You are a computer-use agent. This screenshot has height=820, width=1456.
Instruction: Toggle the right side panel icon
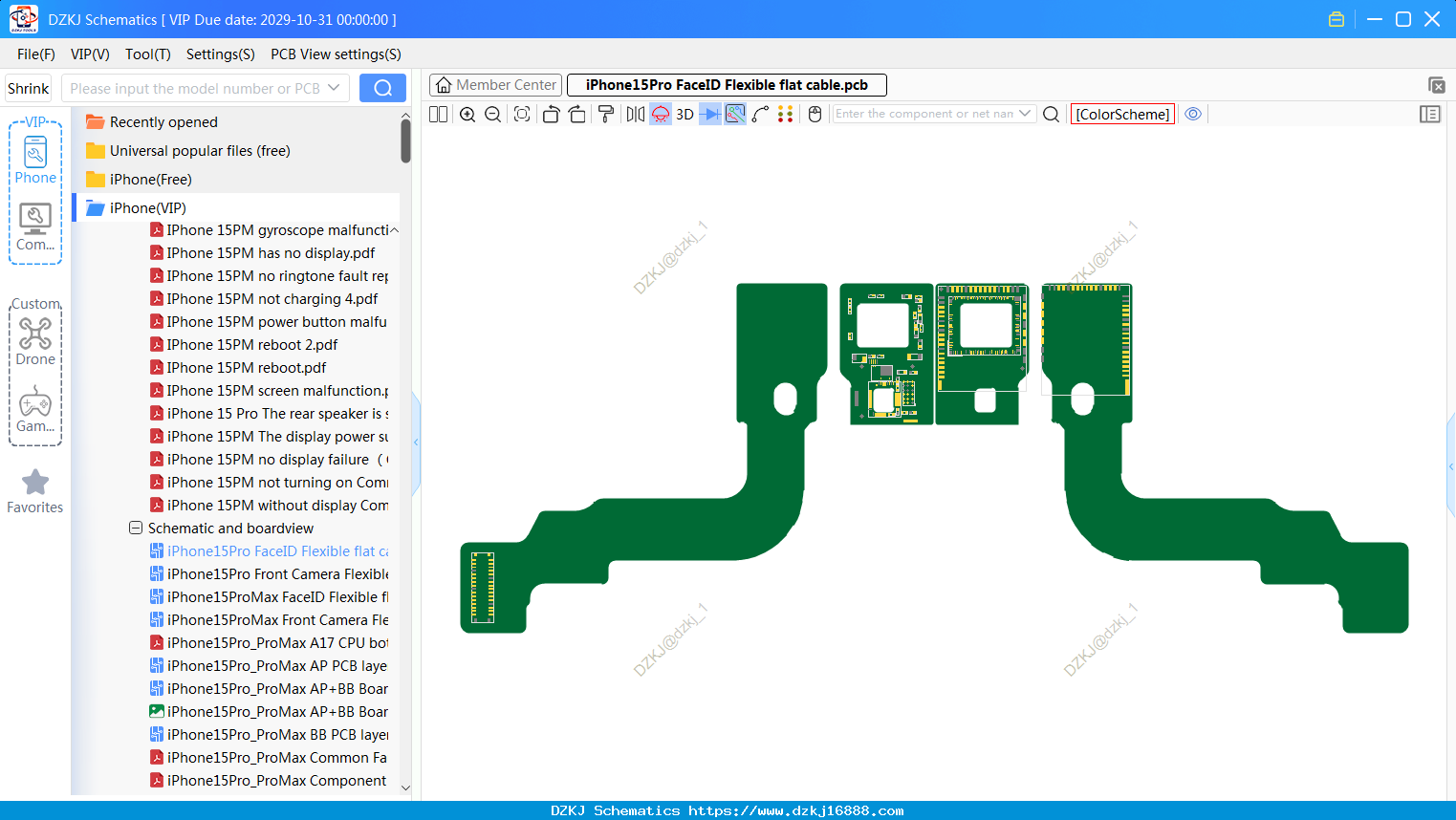tap(1430, 114)
